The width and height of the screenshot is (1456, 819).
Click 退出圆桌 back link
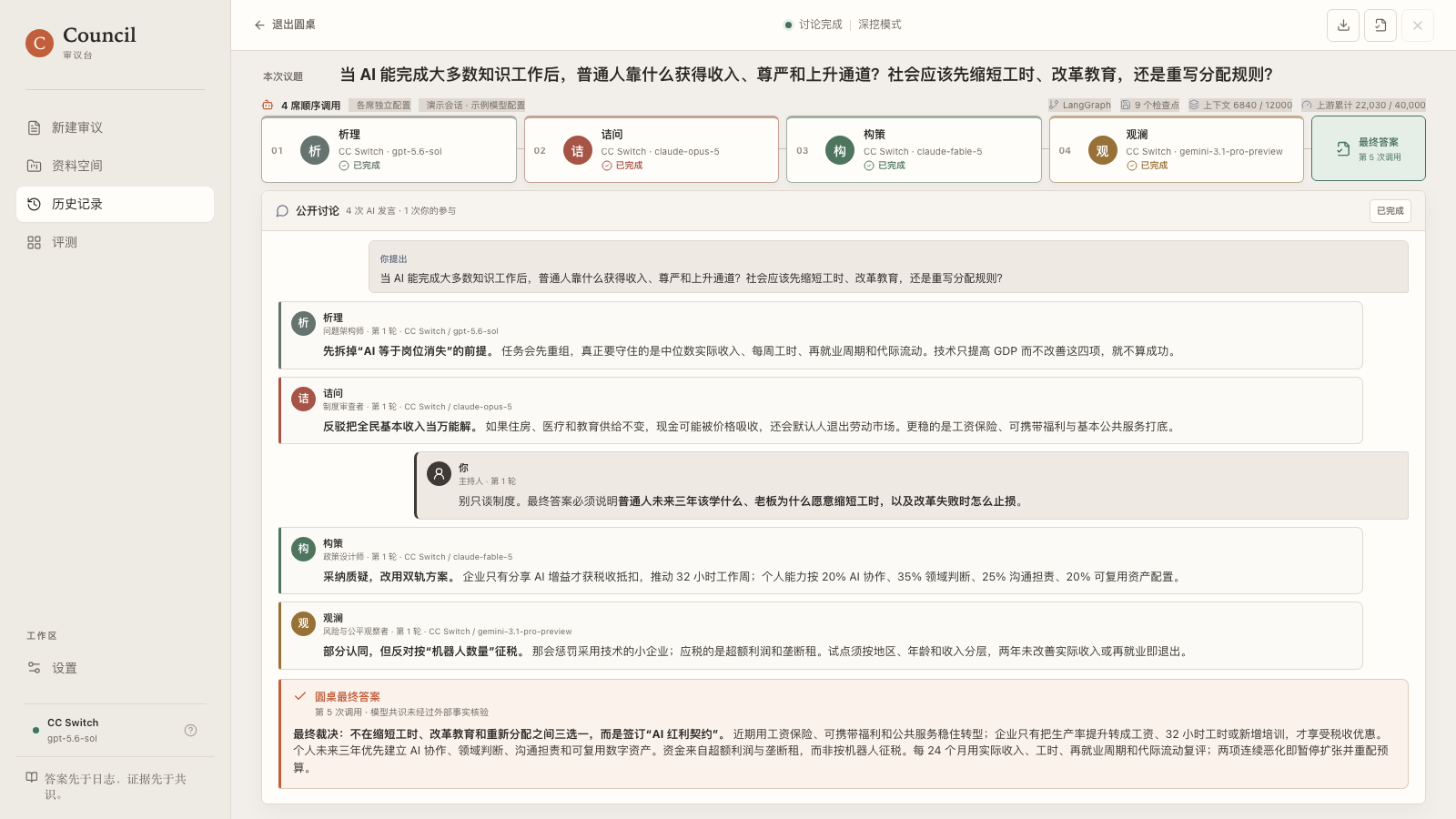pyautogui.click(x=285, y=25)
